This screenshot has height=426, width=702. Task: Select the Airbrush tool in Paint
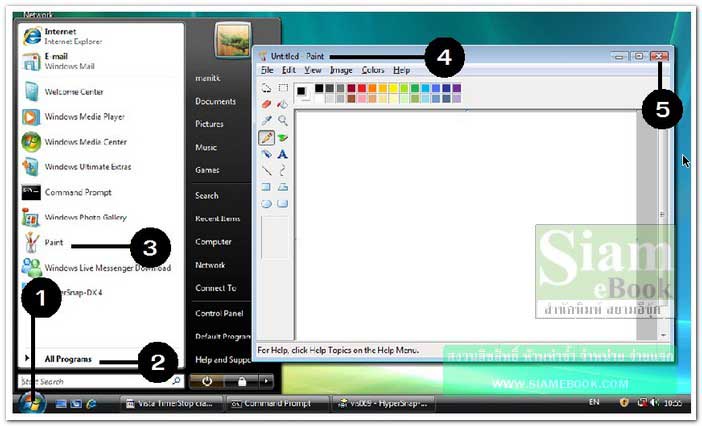266,154
